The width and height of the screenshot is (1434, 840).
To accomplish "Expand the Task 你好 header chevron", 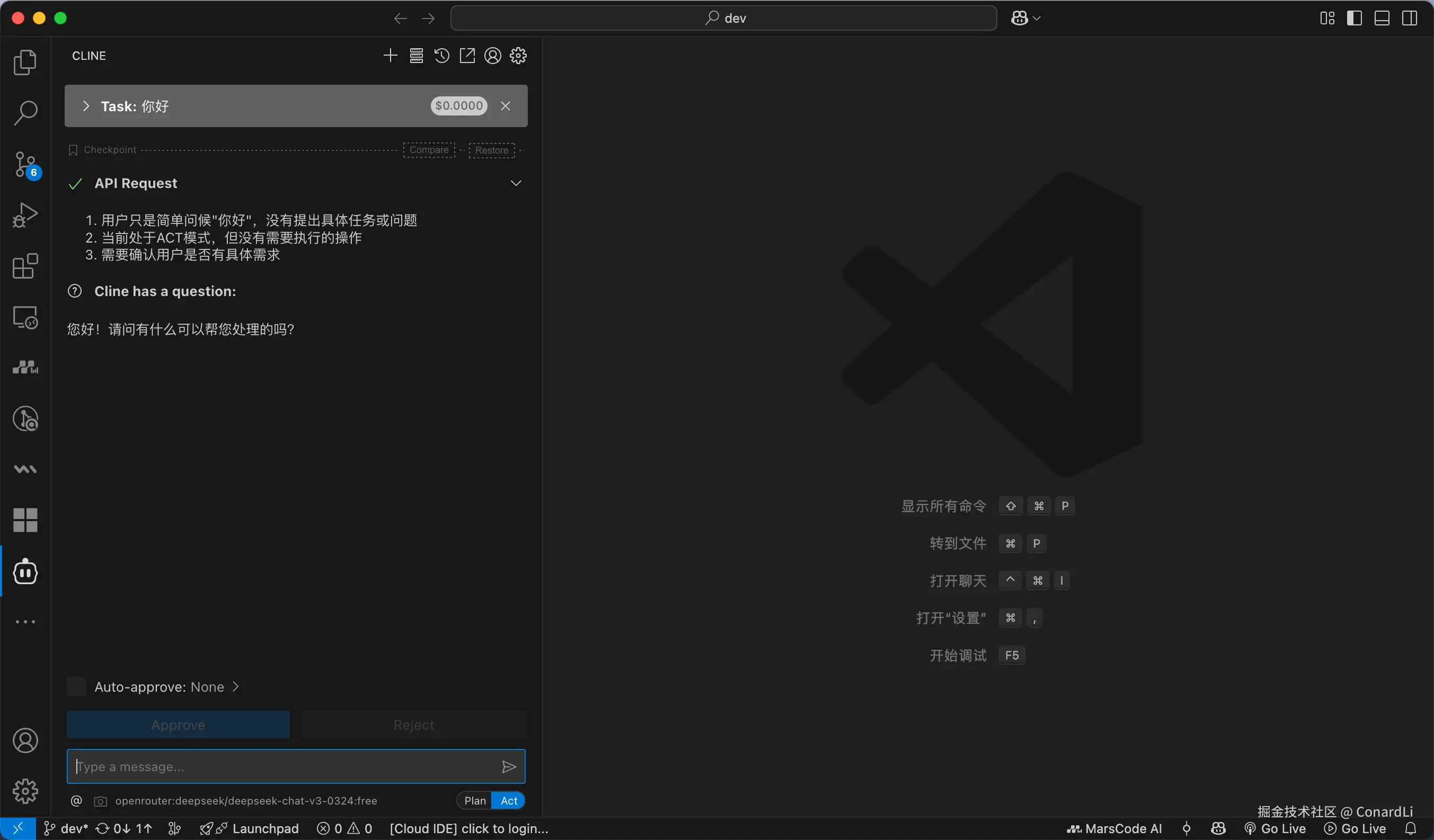I will pyautogui.click(x=86, y=106).
